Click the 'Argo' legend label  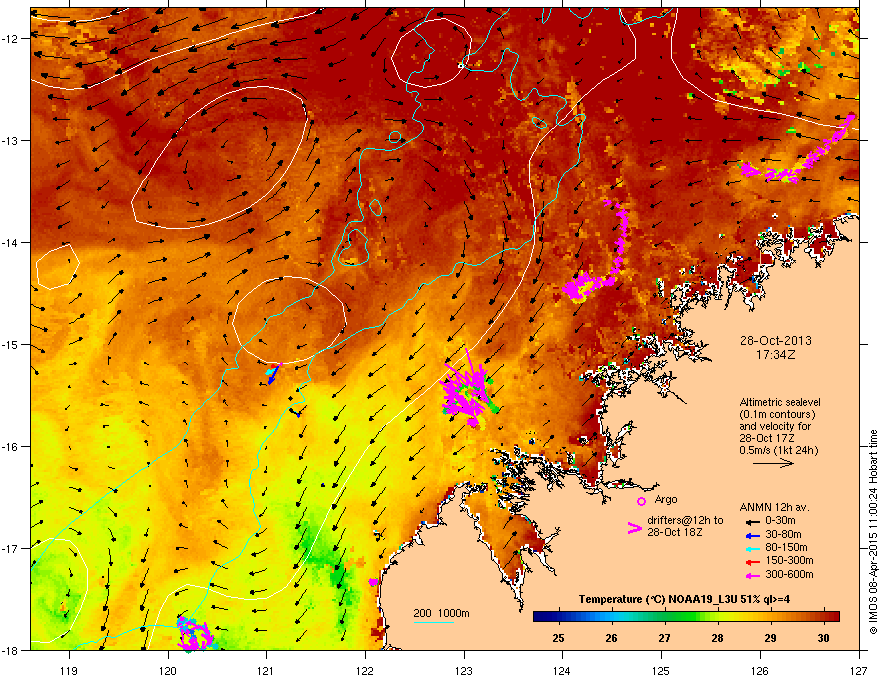pyautogui.click(x=666, y=499)
